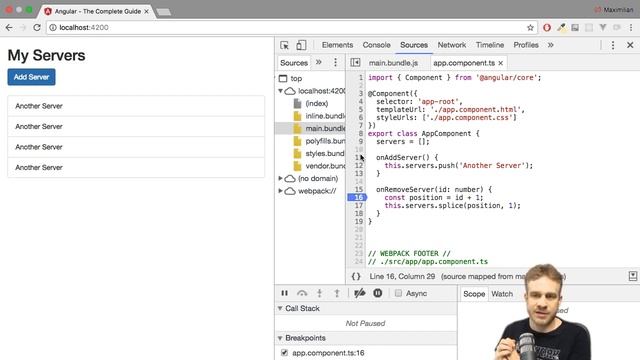
Task: Open the styles.bundle file
Action: (325, 153)
